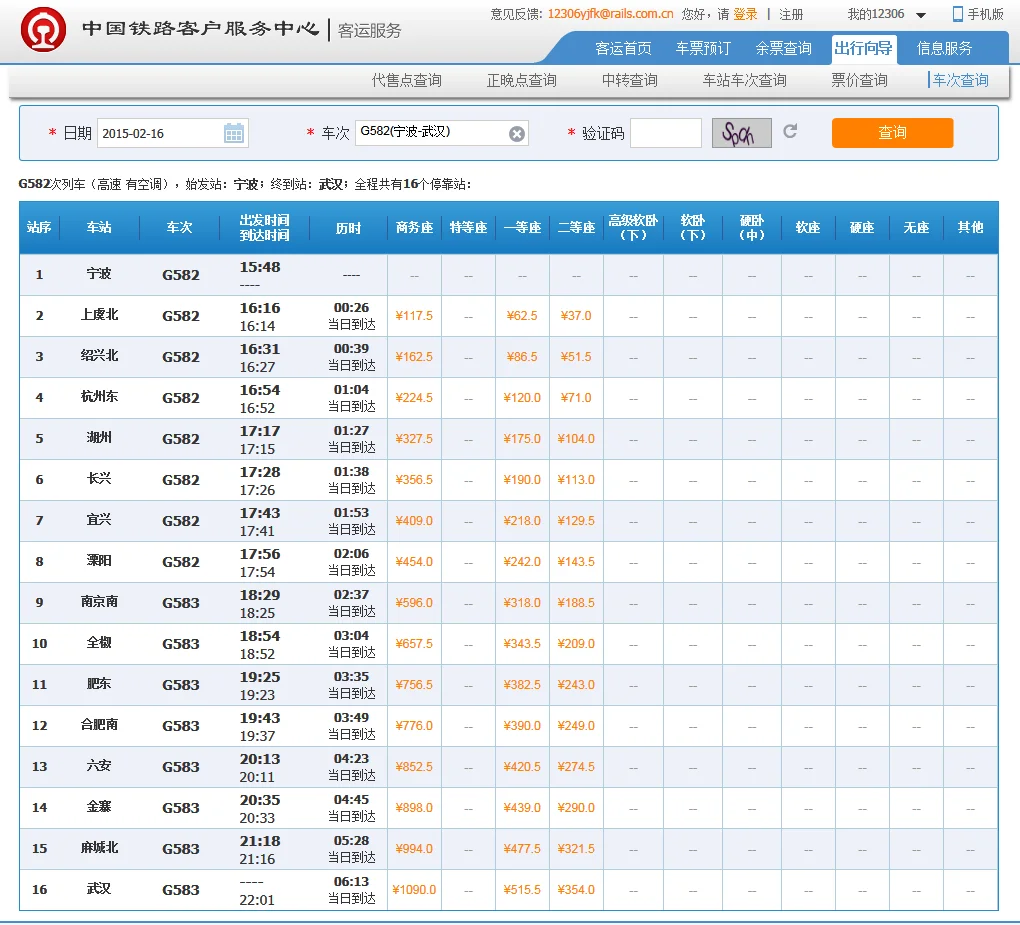Screen dimensions: 1020x925
Task: Go to 代售点查询 submenu
Action: (x=407, y=80)
